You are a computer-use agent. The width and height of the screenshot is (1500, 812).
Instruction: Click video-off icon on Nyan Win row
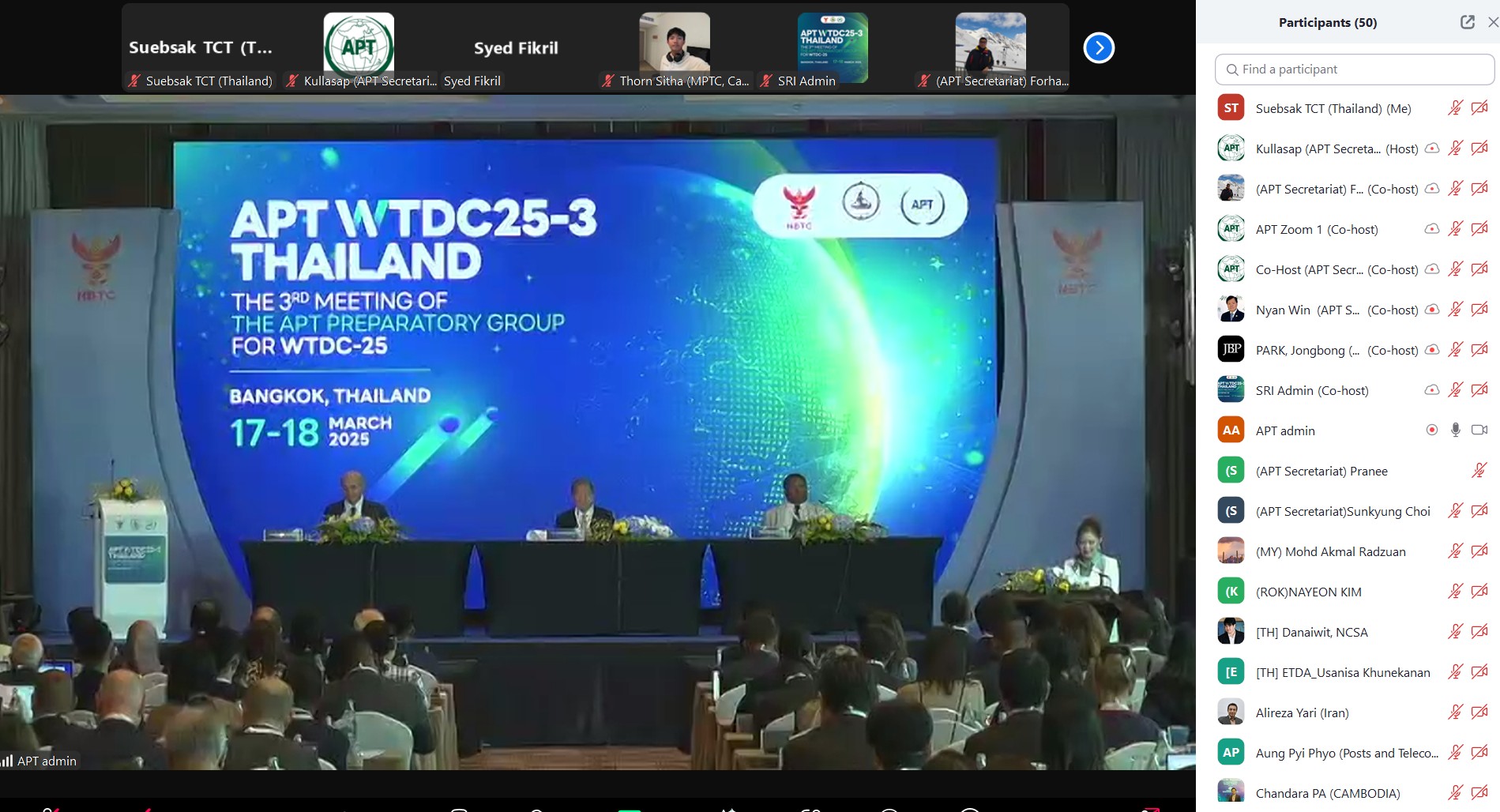point(1479,310)
